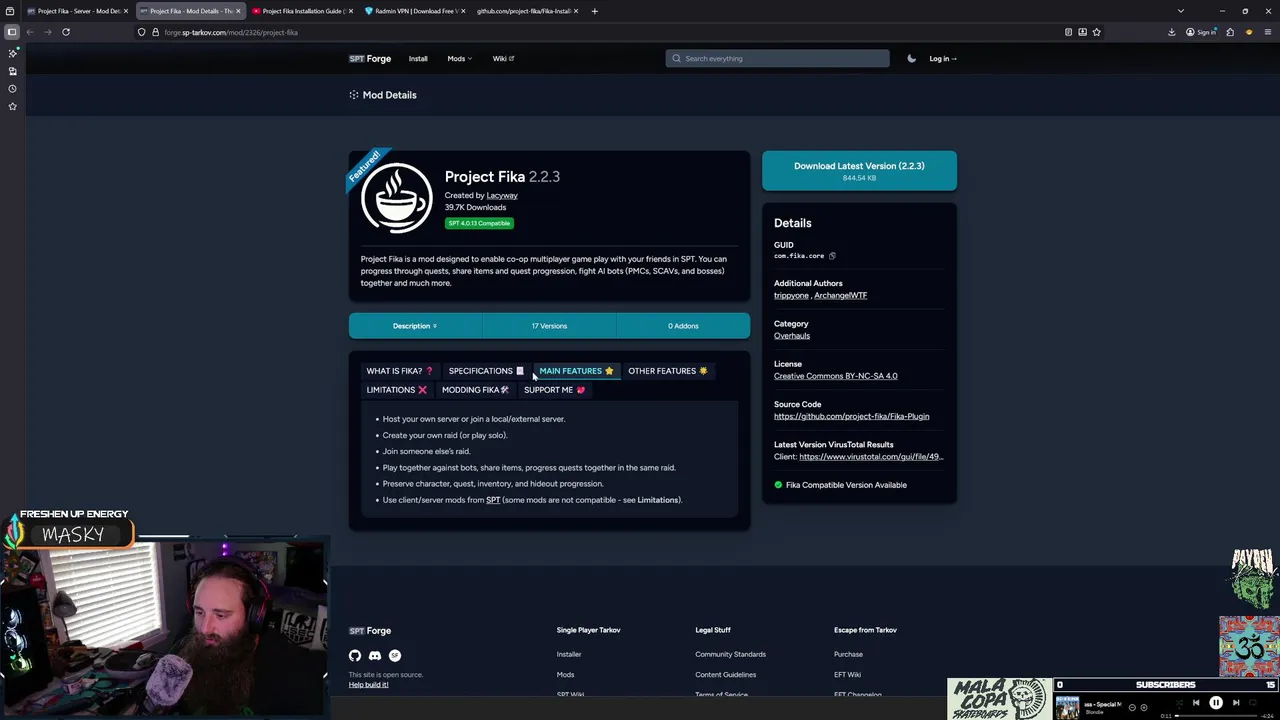
Task: Click the site security shield icon
Action: coord(142,32)
